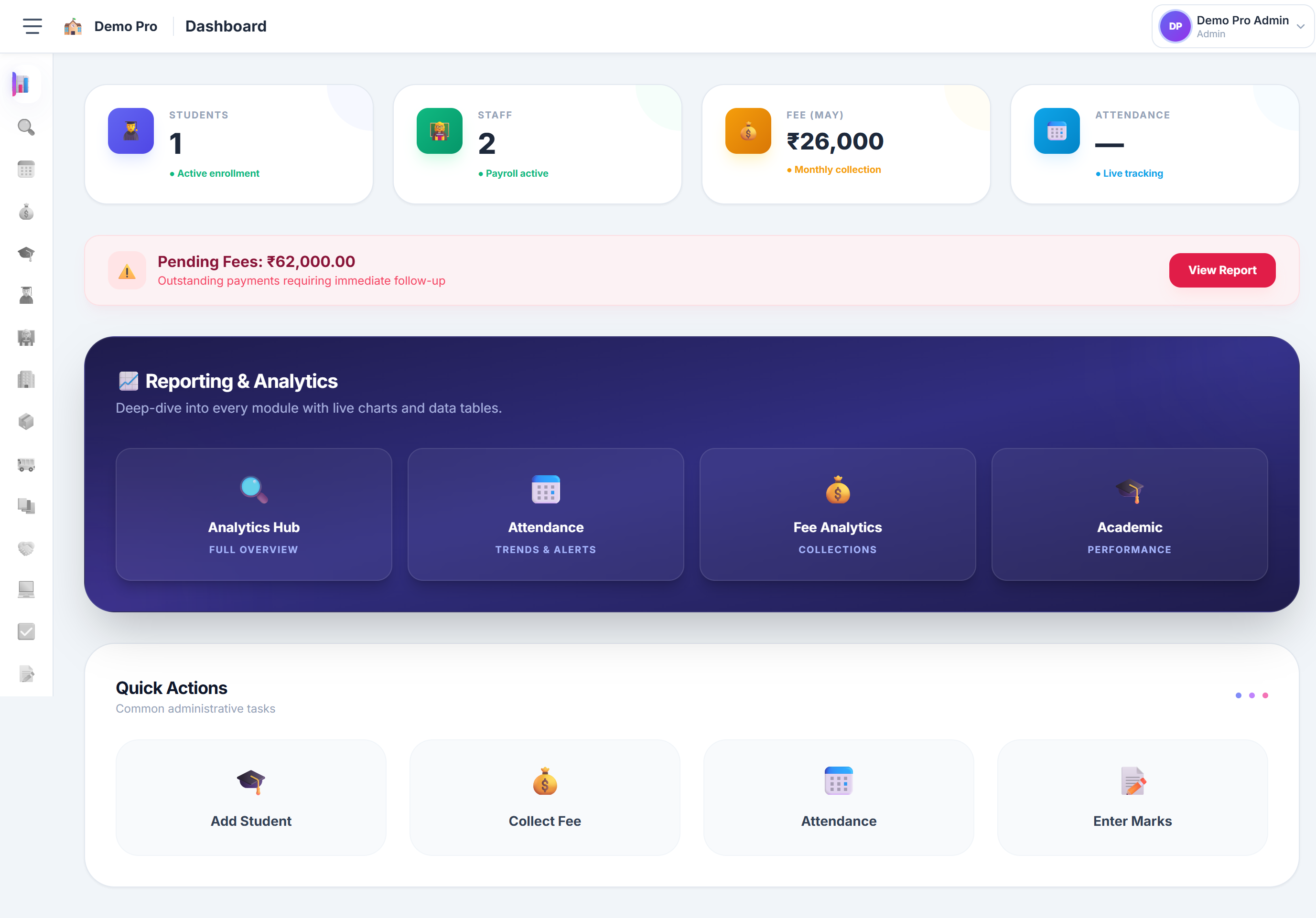Image resolution: width=1316 pixels, height=918 pixels.
Task: Open the Attendance Trends & Alerts tile
Action: (546, 514)
